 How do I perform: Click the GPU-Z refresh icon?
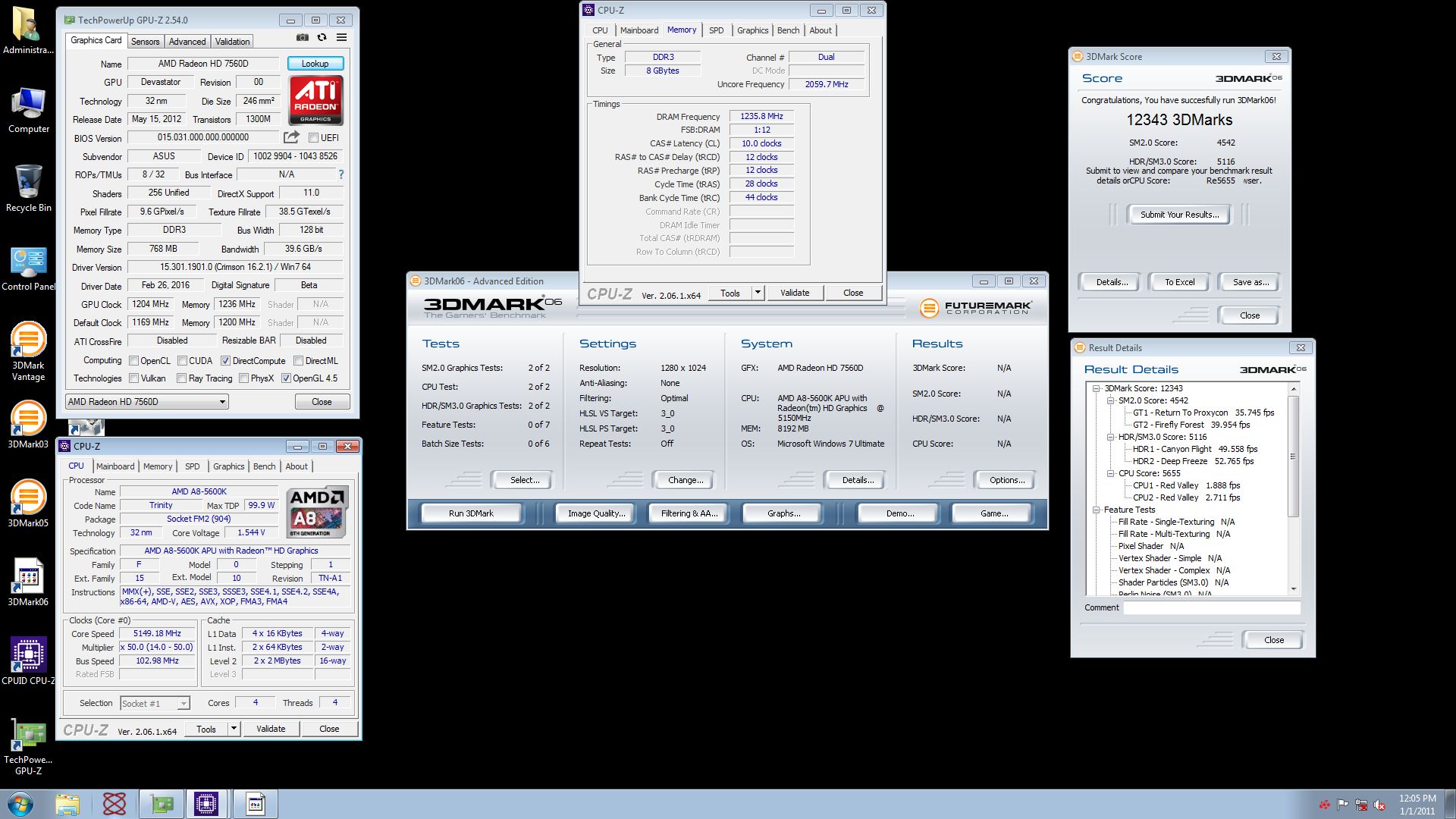click(x=322, y=37)
